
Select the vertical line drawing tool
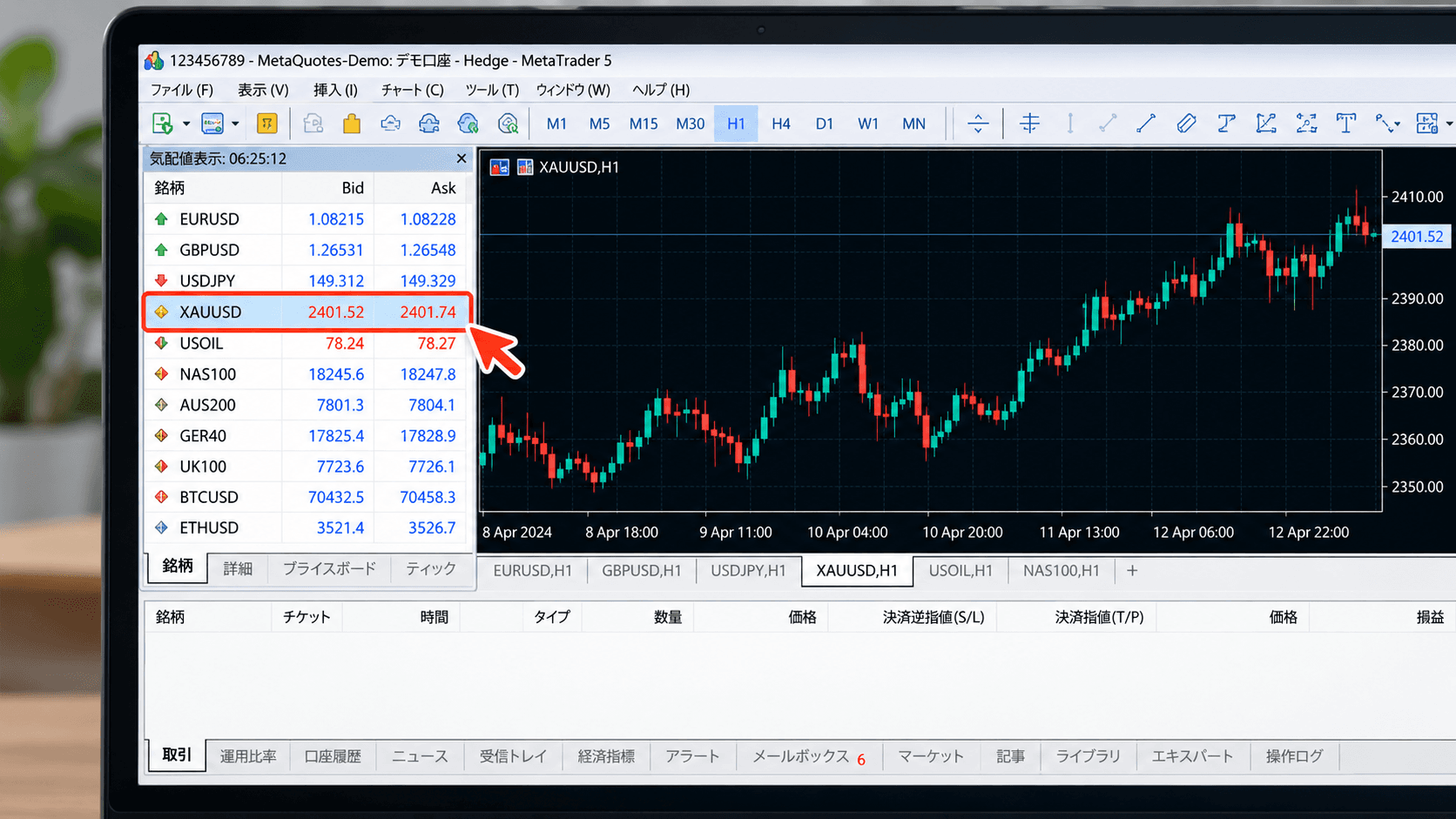click(x=1070, y=124)
